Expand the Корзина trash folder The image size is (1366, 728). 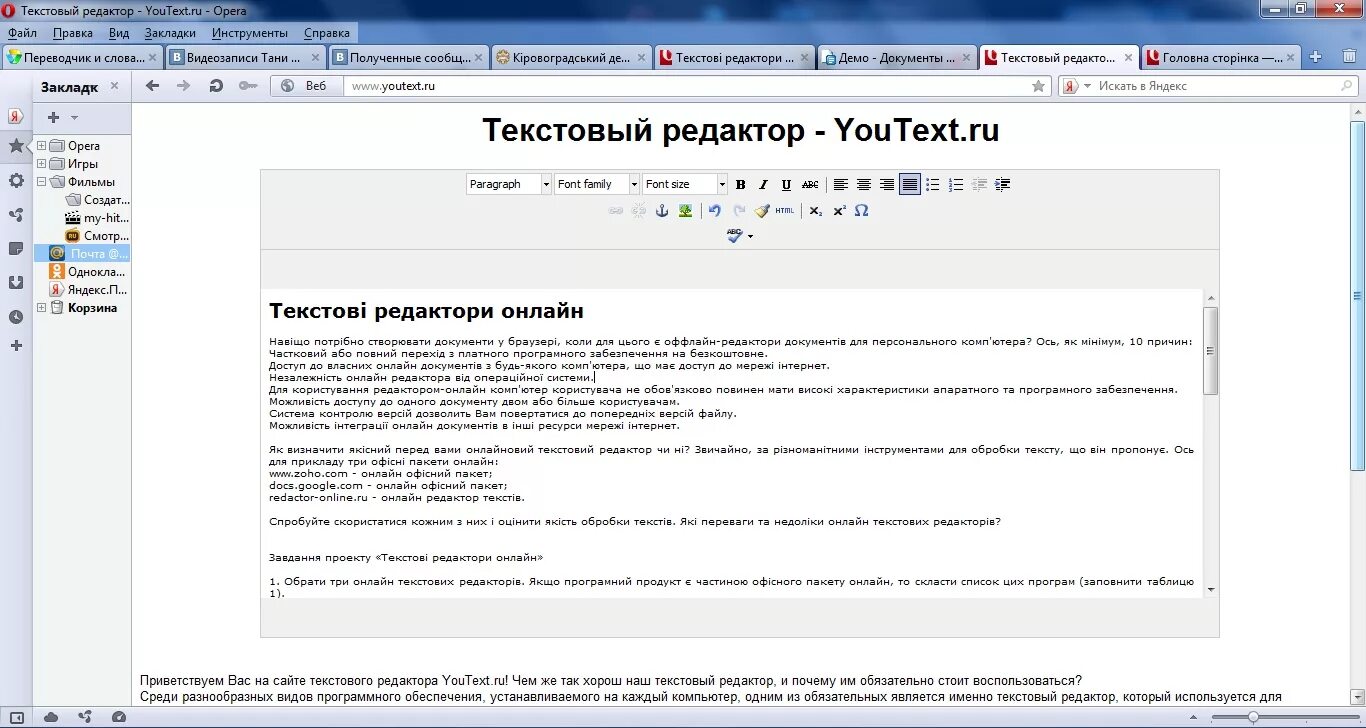(42, 308)
